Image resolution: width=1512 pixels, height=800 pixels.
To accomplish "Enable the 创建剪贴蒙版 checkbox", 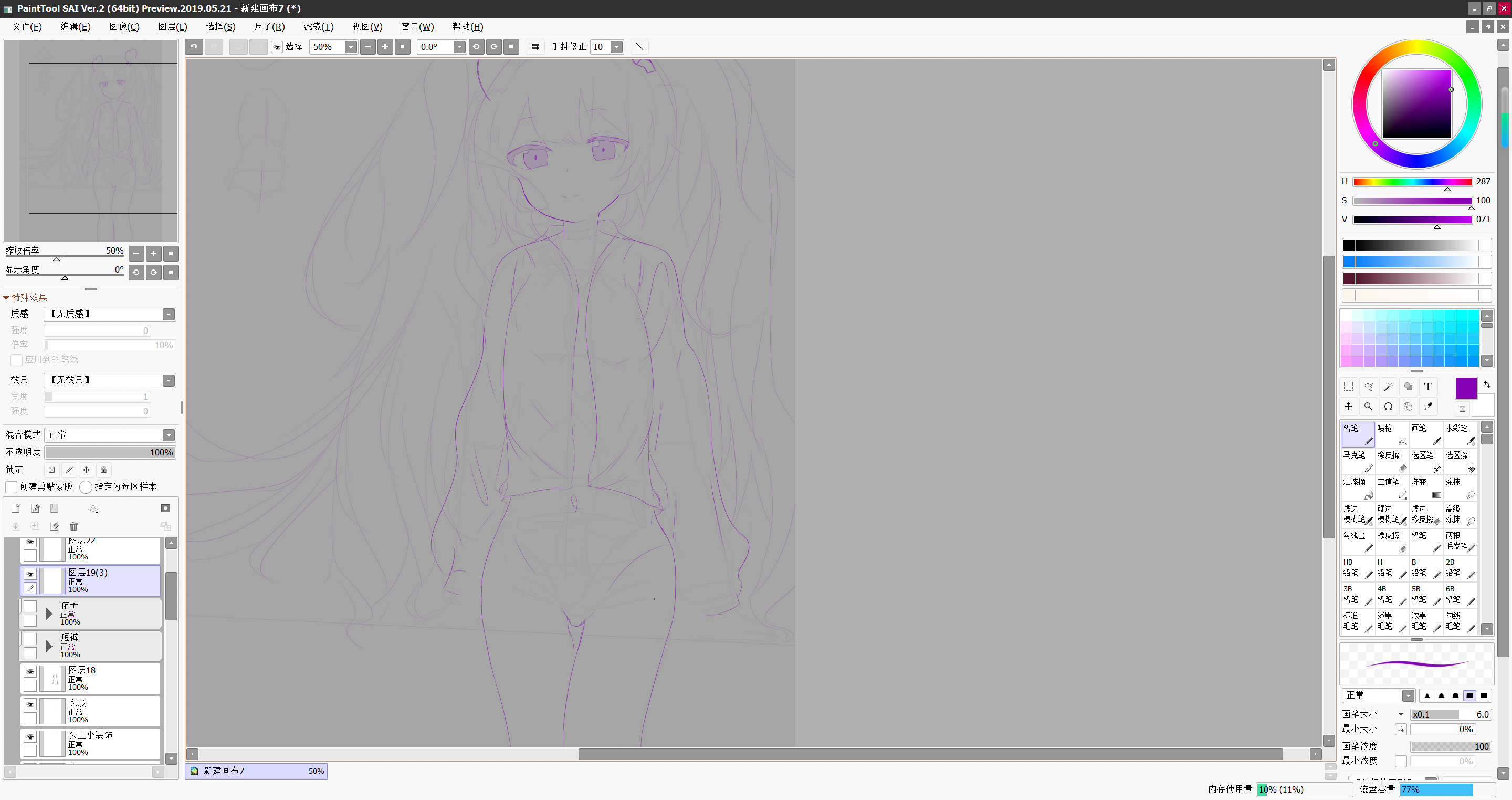I will pos(11,487).
